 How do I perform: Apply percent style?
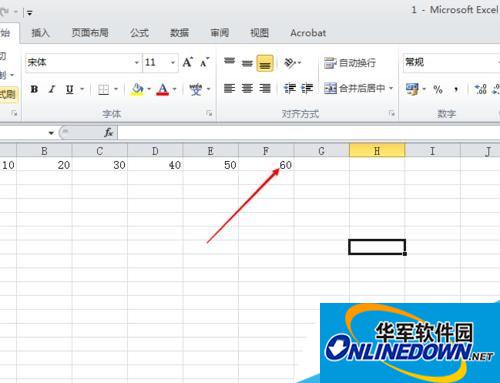[438, 89]
